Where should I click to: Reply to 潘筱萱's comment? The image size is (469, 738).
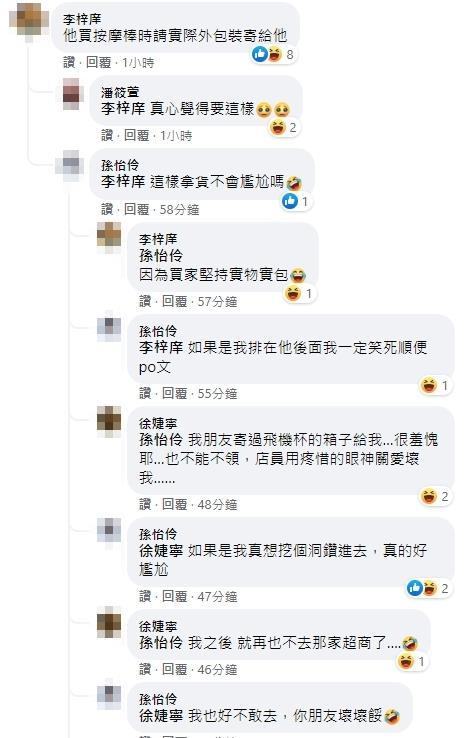click(137, 136)
